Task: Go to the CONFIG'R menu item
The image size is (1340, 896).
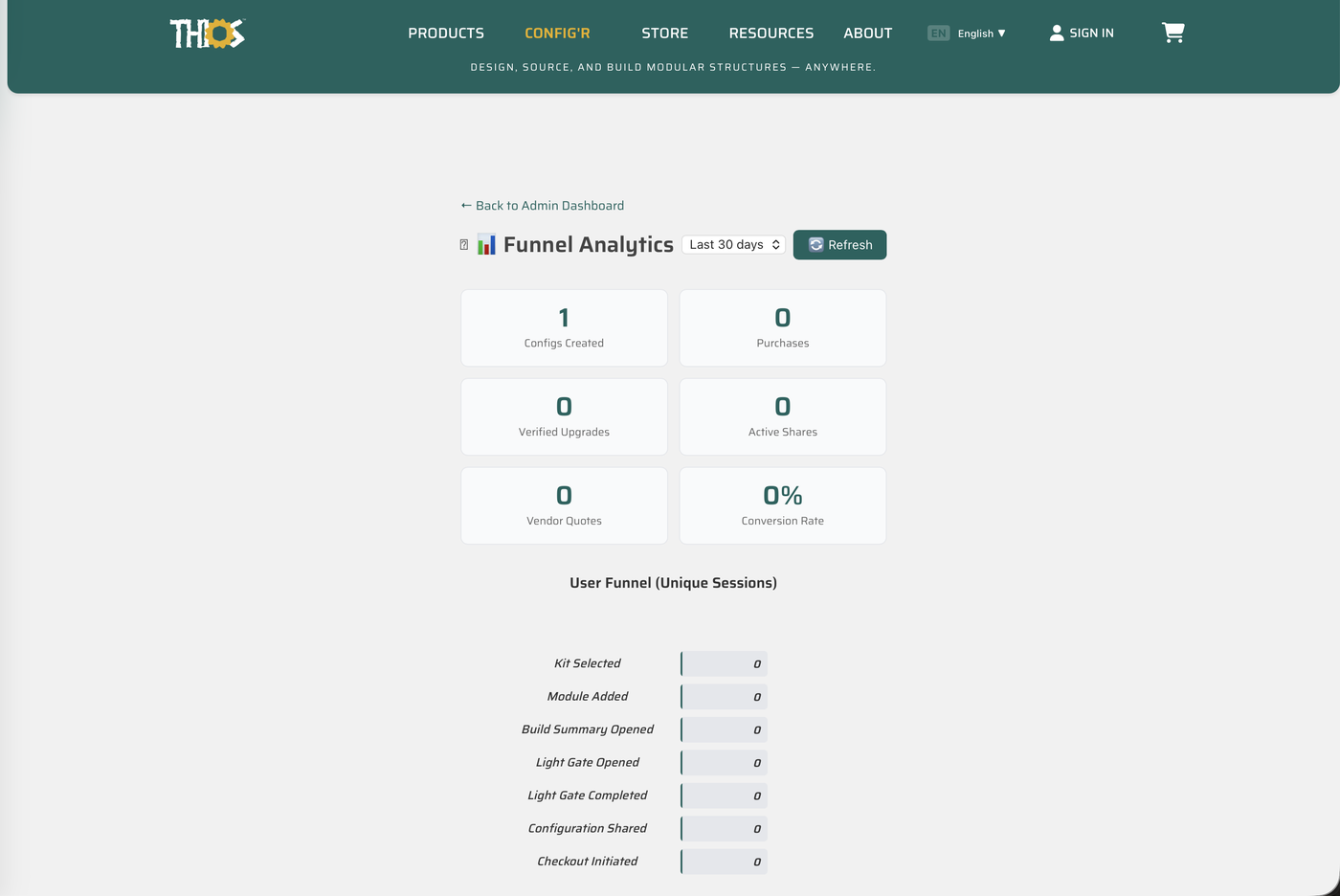Action: coord(557,34)
